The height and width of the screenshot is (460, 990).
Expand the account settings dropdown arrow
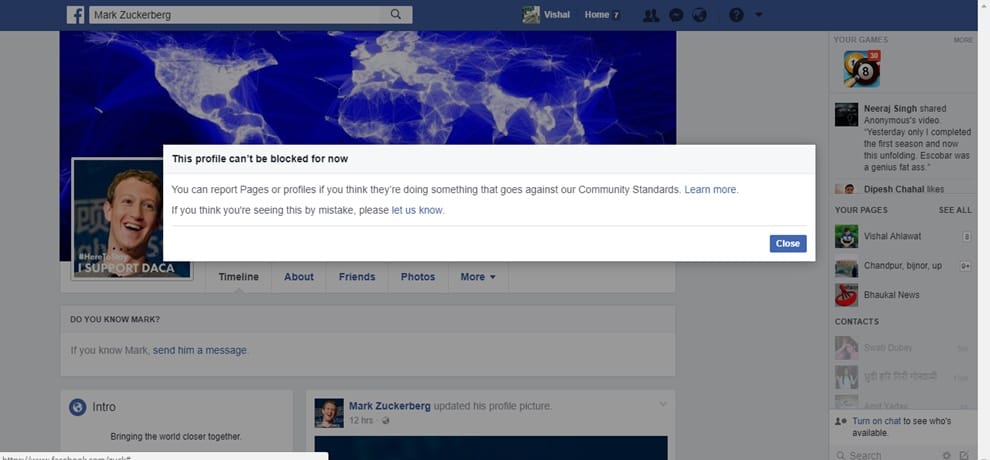click(759, 15)
